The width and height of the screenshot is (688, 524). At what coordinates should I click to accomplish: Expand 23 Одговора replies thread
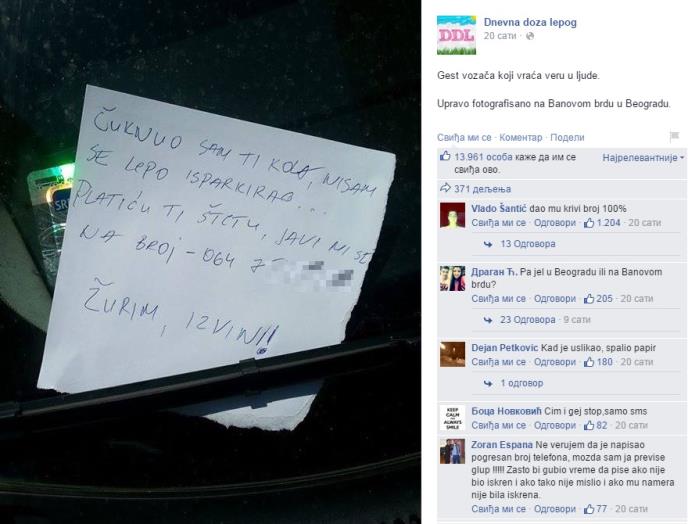click(x=527, y=320)
